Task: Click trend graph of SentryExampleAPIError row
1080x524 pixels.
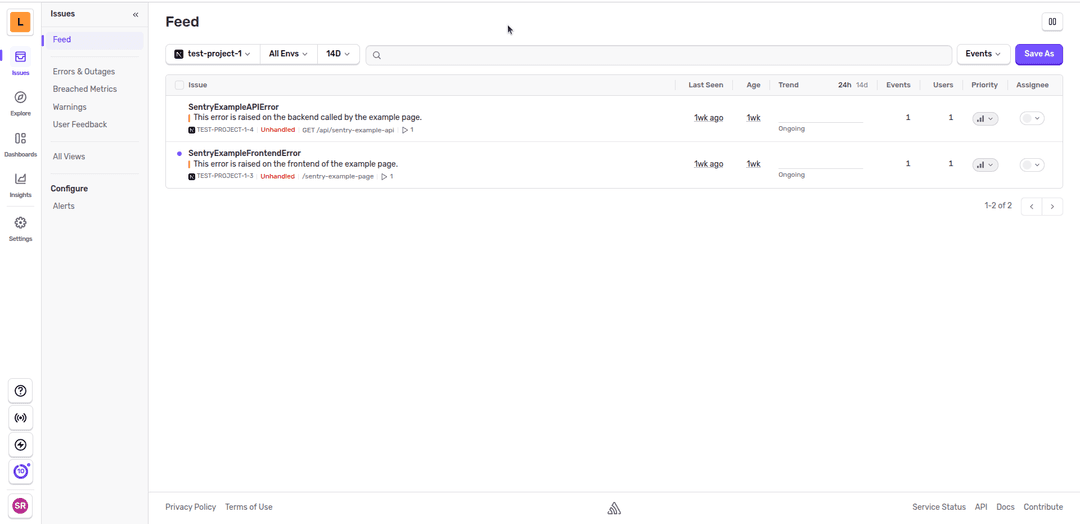Action: pos(820,118)
